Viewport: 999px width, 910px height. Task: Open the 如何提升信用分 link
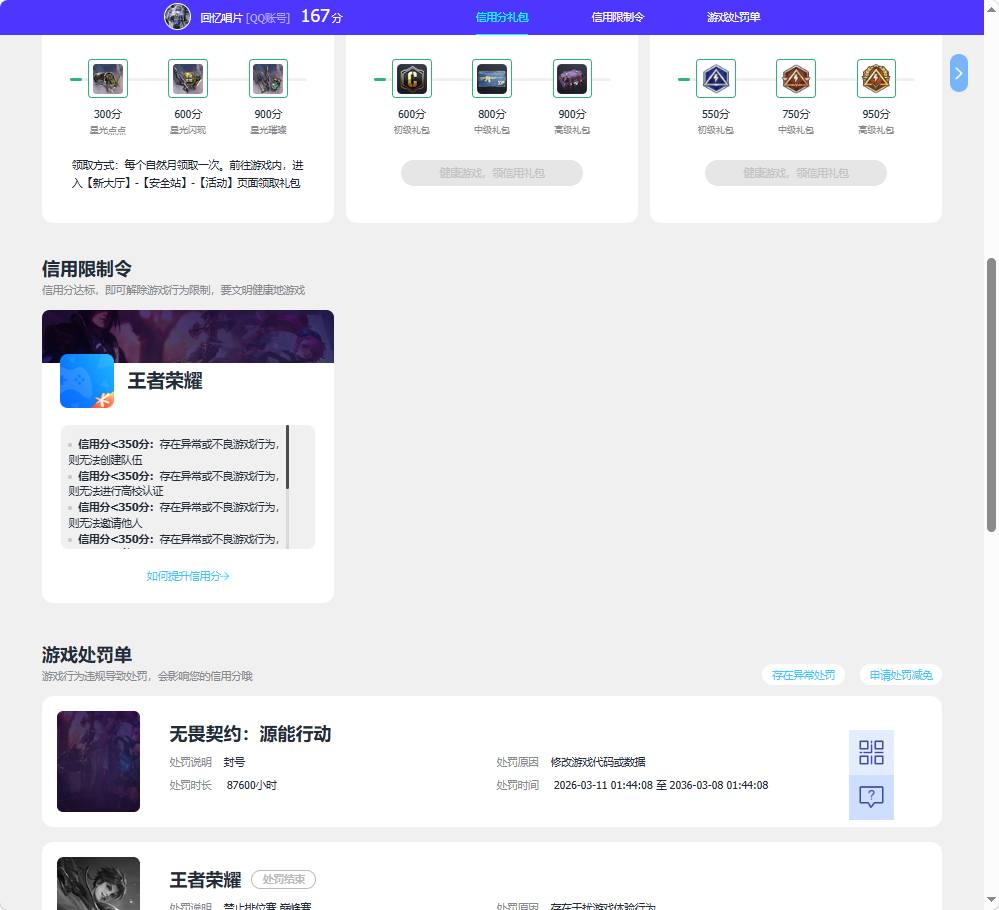pos(188,576)
